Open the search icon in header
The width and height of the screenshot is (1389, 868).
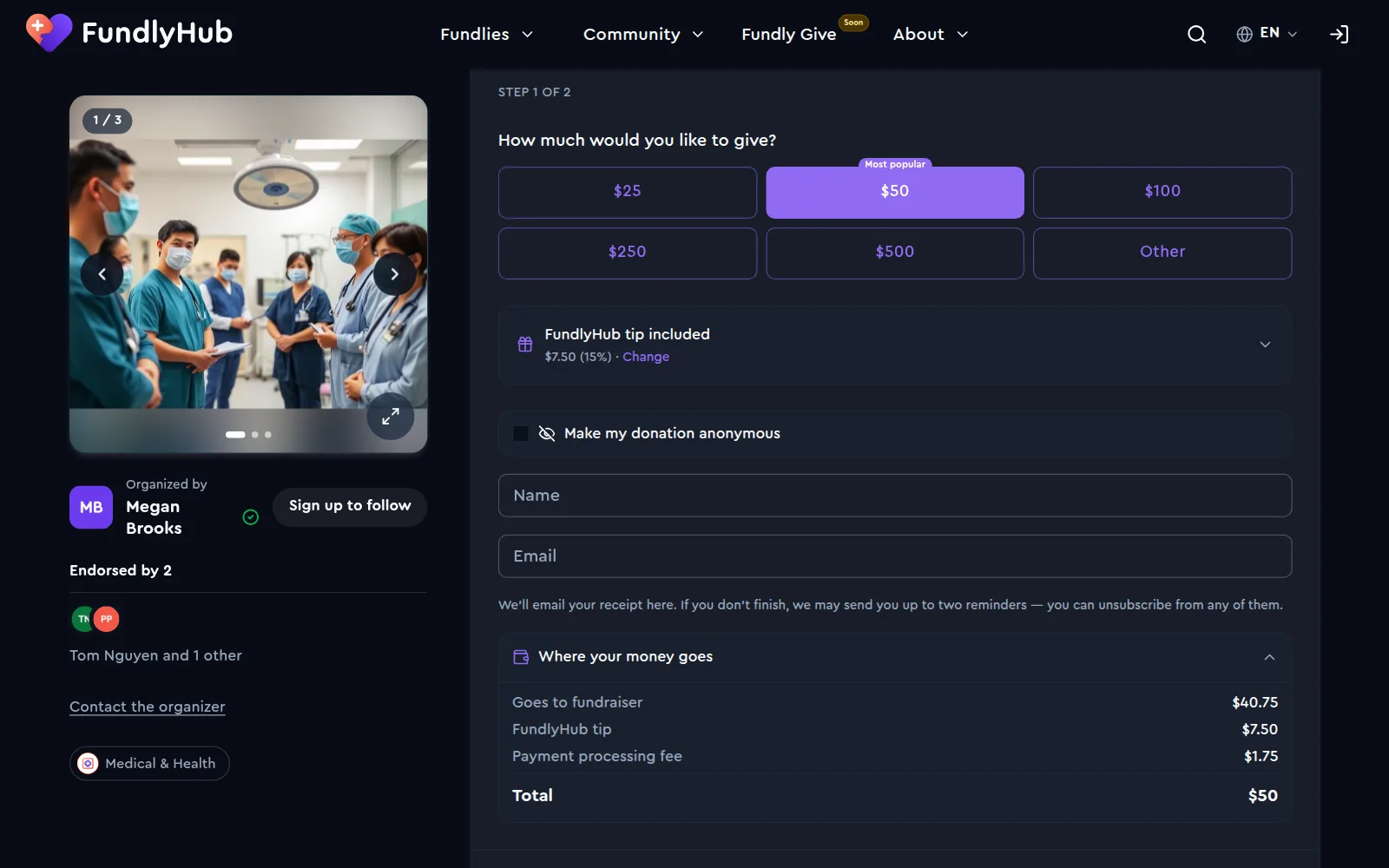pos(1196,34)
